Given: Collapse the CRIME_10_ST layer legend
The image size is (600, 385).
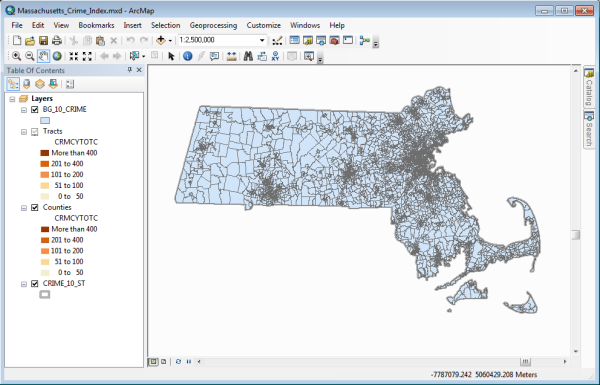Looking at the screenshot, I should (24, 284).
